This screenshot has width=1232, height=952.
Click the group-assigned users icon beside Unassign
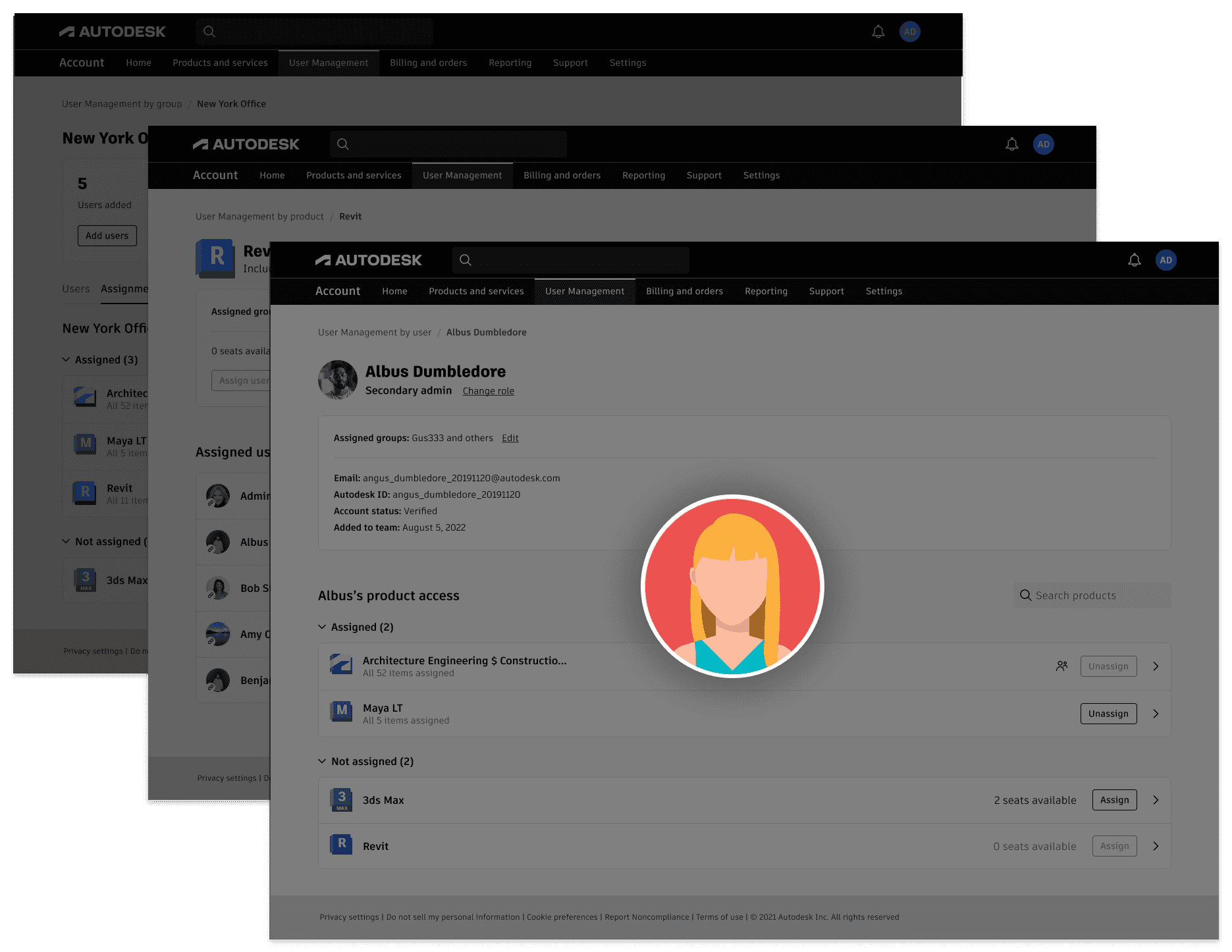tap(1061, 666)
